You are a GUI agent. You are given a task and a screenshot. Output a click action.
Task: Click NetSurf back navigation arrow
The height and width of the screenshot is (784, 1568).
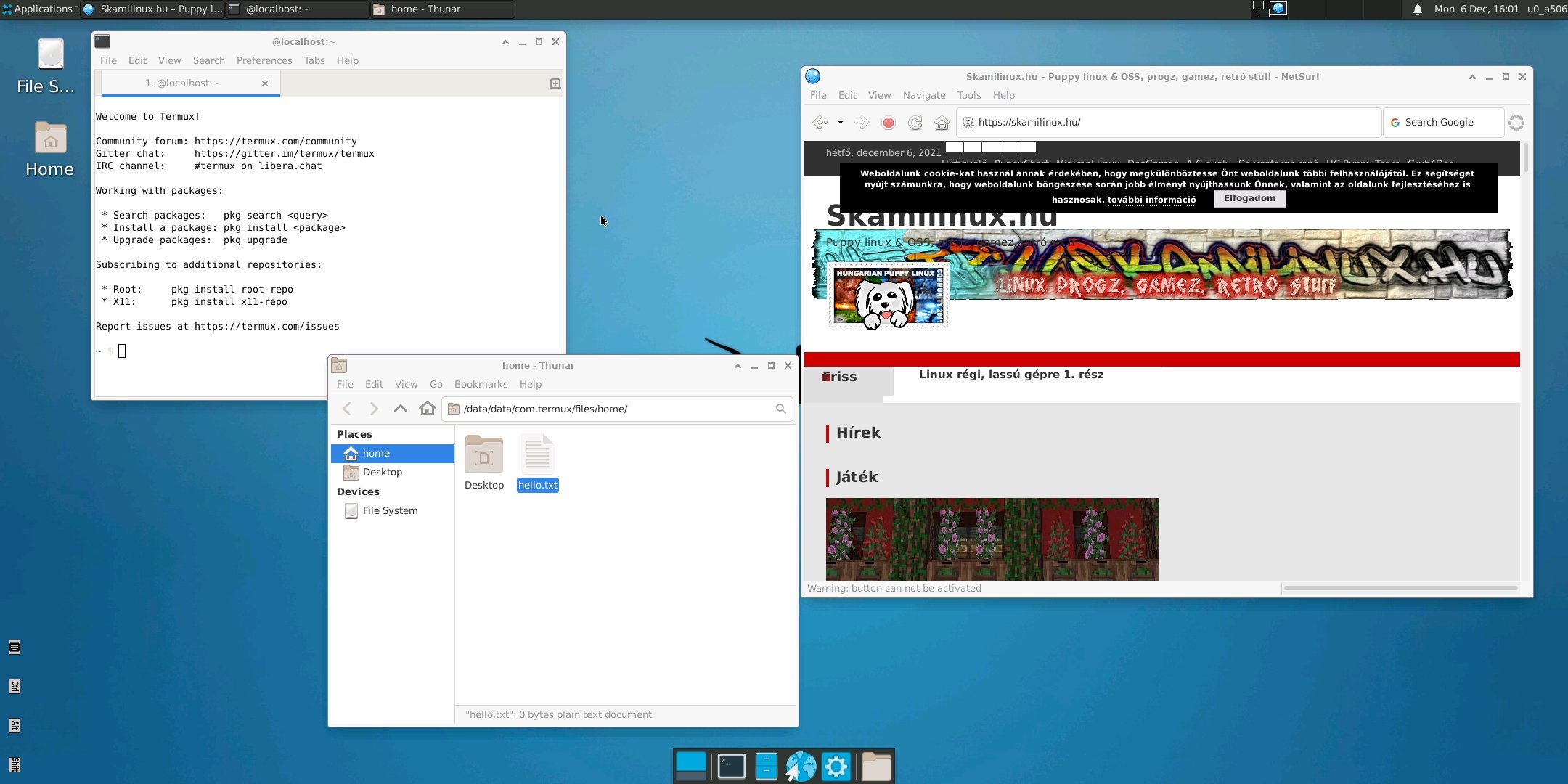tap(820, 123)
